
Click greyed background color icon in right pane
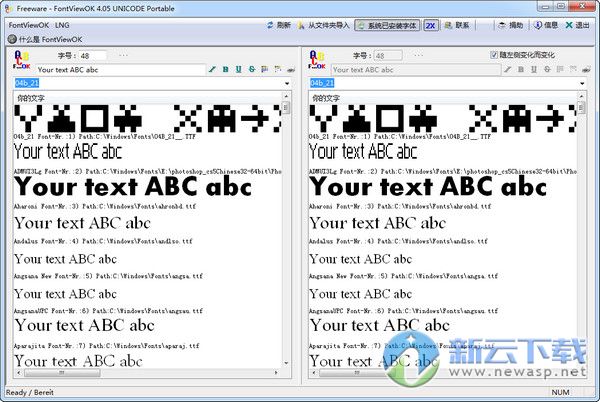(x=573, y=69)
